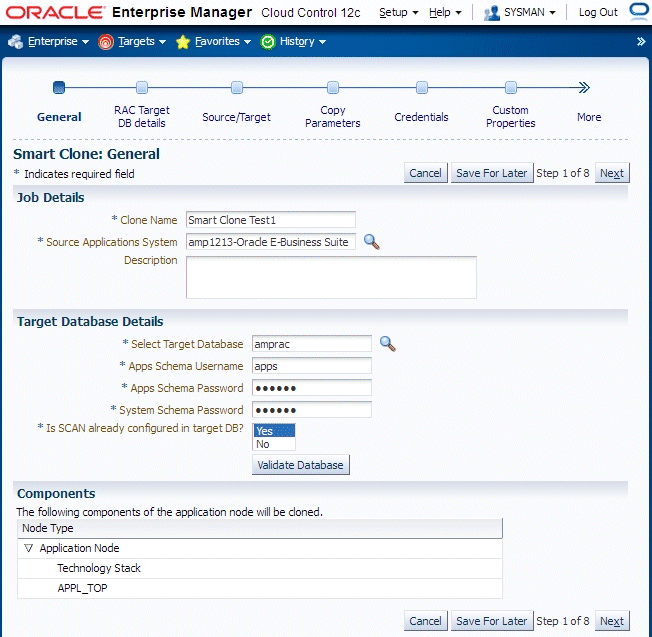Click the bottom Next button
The height and width of the screenshot is (637, 652).
[612, 621]
